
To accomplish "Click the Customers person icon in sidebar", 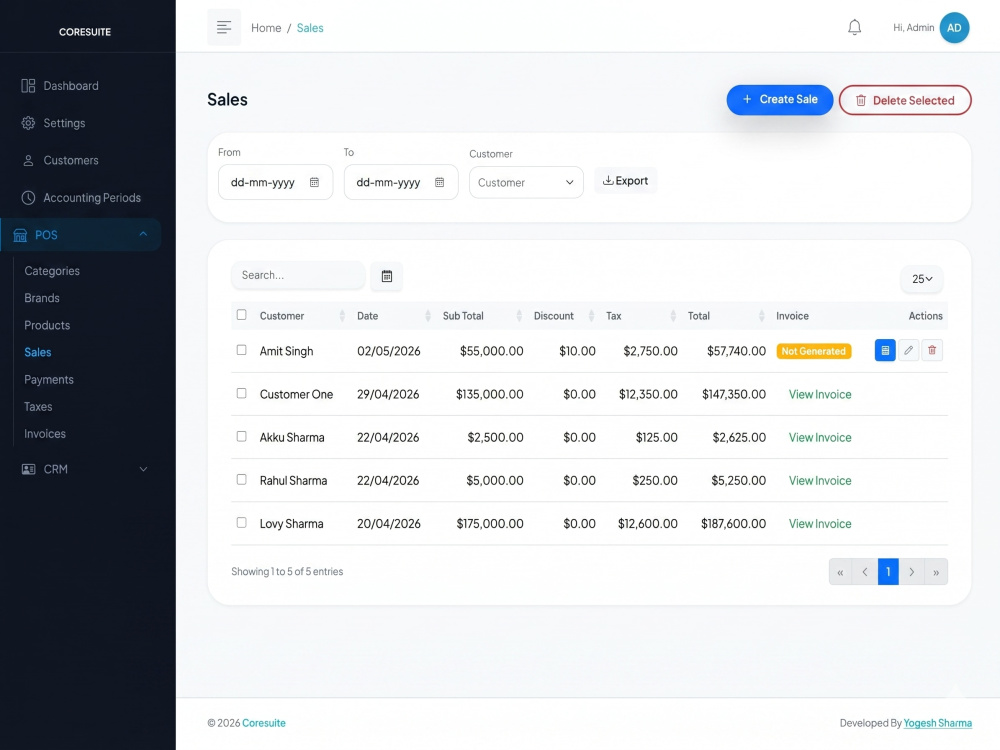I will pyautogui.click(x=28, y=160).
